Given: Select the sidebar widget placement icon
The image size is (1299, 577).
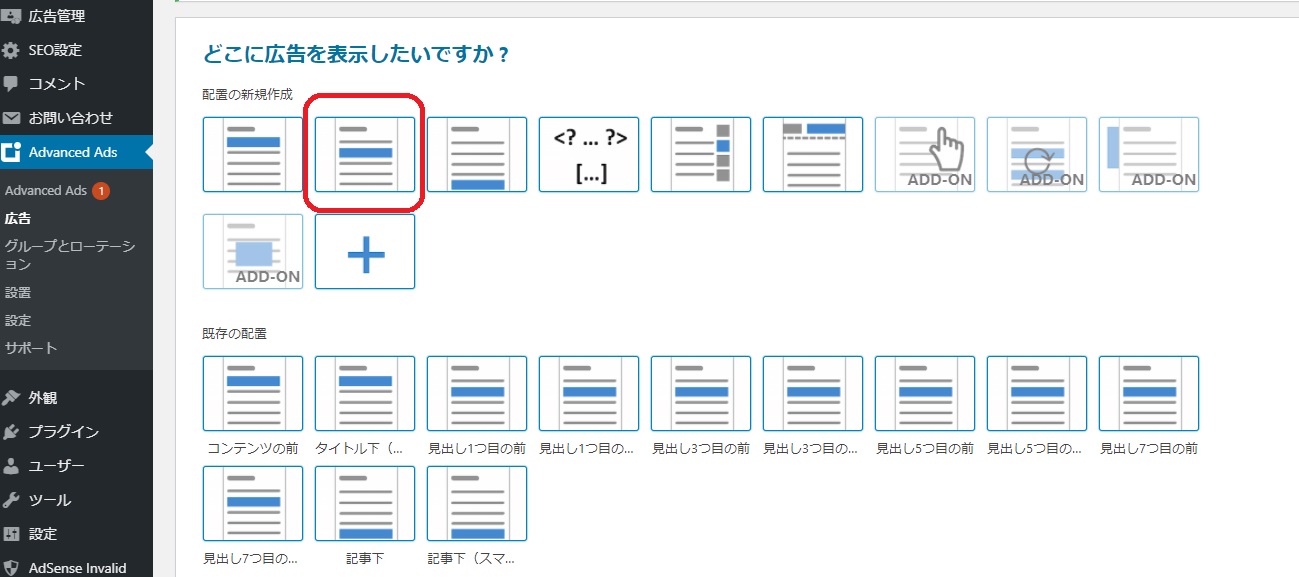Looking at the screenshot, I should tap(701, 154).
